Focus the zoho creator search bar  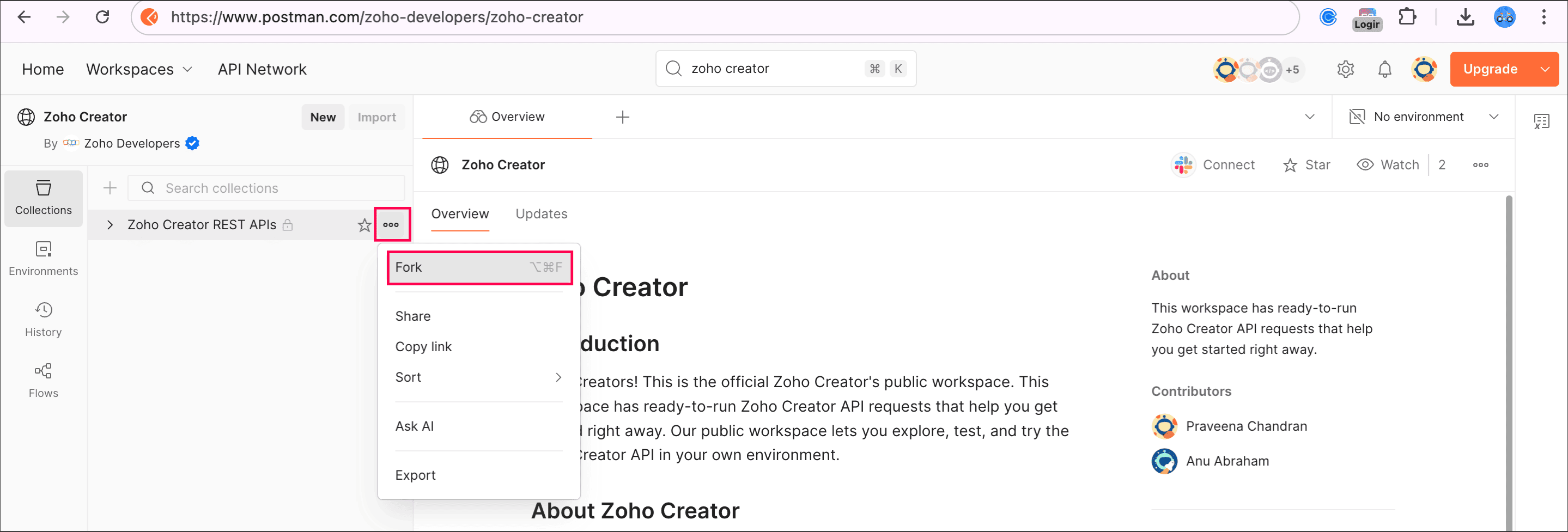click(x=785, y=69)
